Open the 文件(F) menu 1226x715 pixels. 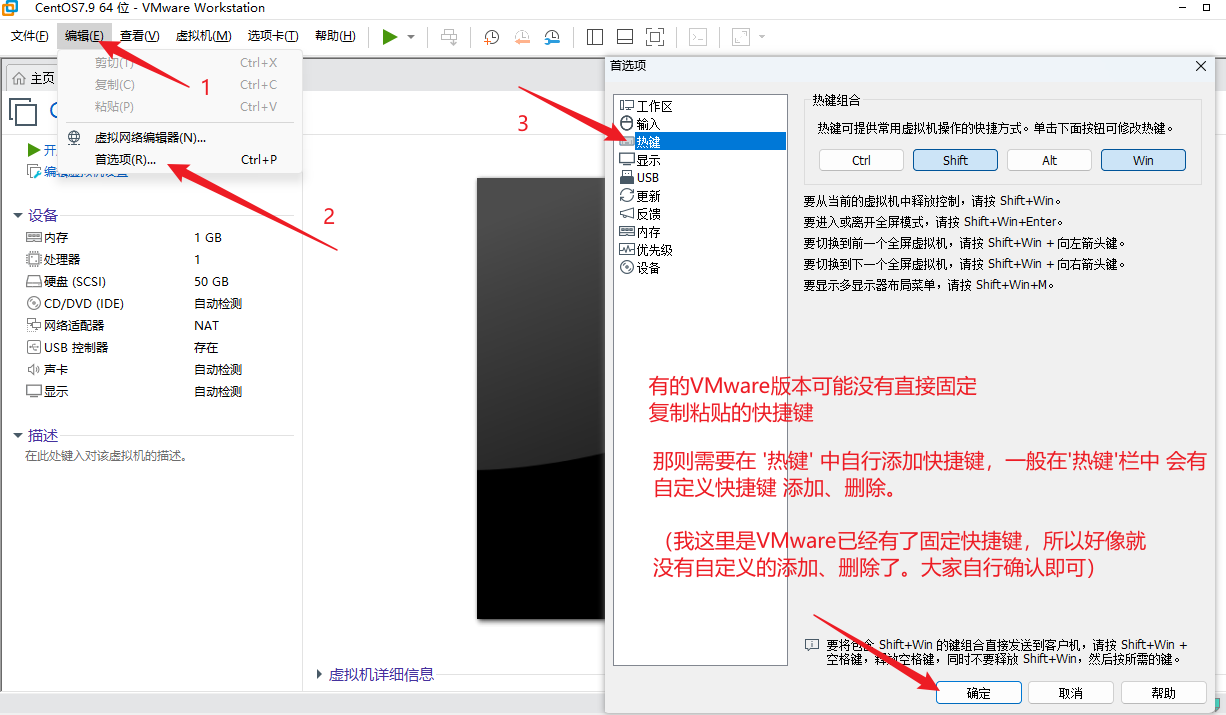tap(30, 36)
